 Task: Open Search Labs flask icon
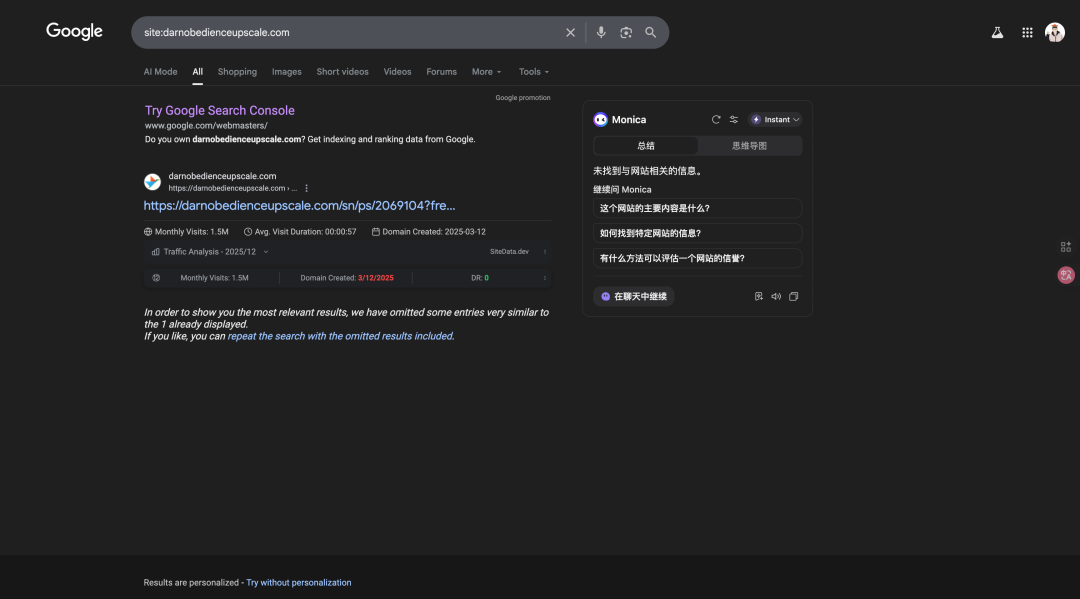click(x=997, y=32)
